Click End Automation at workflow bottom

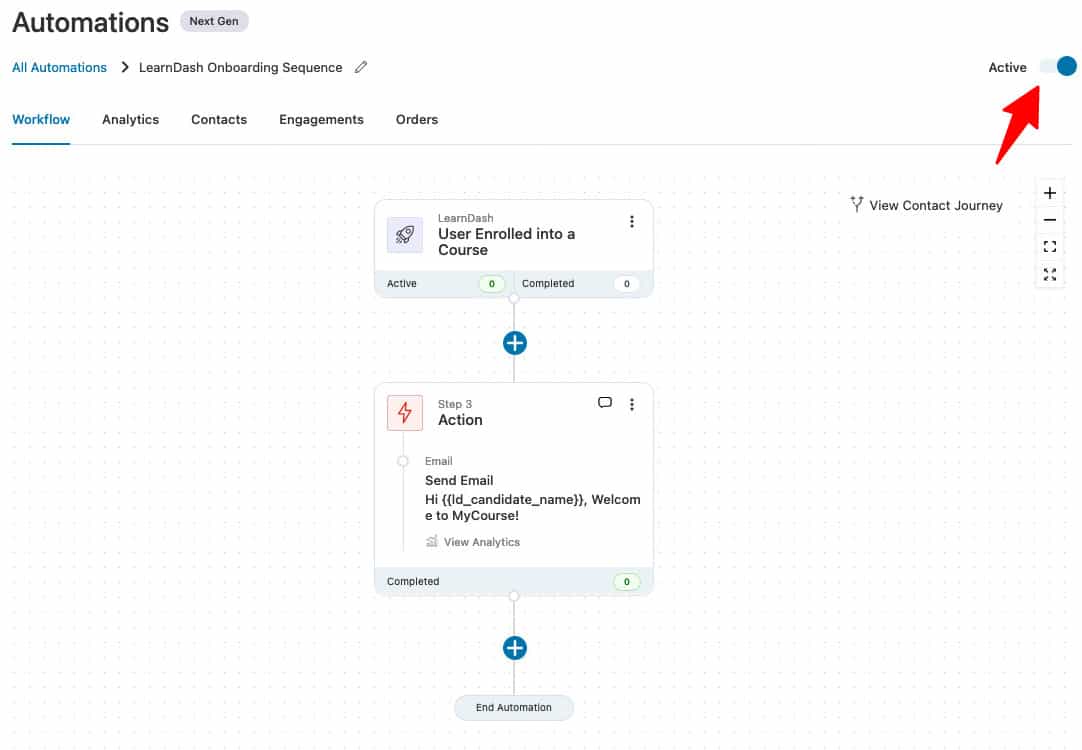tap(514, 707)
